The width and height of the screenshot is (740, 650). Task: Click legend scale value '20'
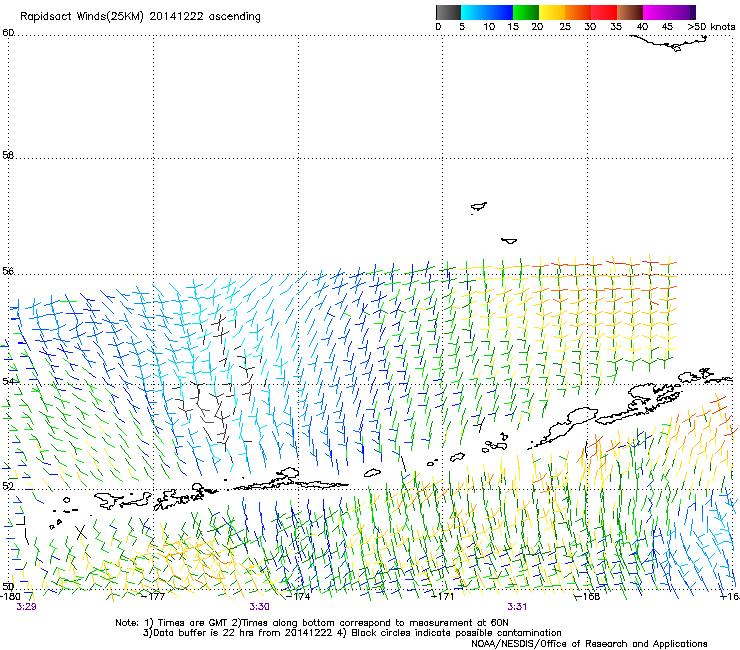(x=537, y=27)
